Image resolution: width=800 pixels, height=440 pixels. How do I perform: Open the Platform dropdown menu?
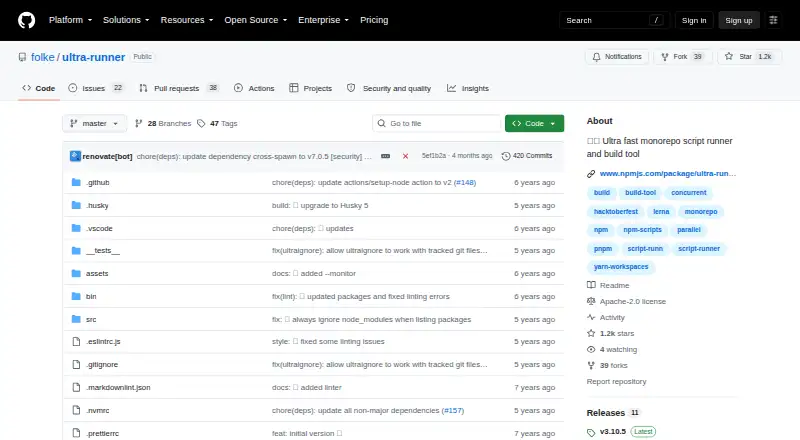[70, 20]
